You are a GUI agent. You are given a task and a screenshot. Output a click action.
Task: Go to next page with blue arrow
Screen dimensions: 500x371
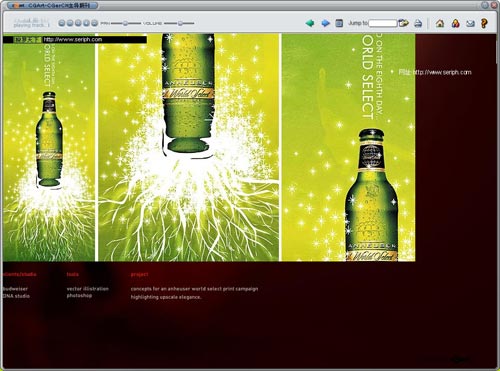326,23
